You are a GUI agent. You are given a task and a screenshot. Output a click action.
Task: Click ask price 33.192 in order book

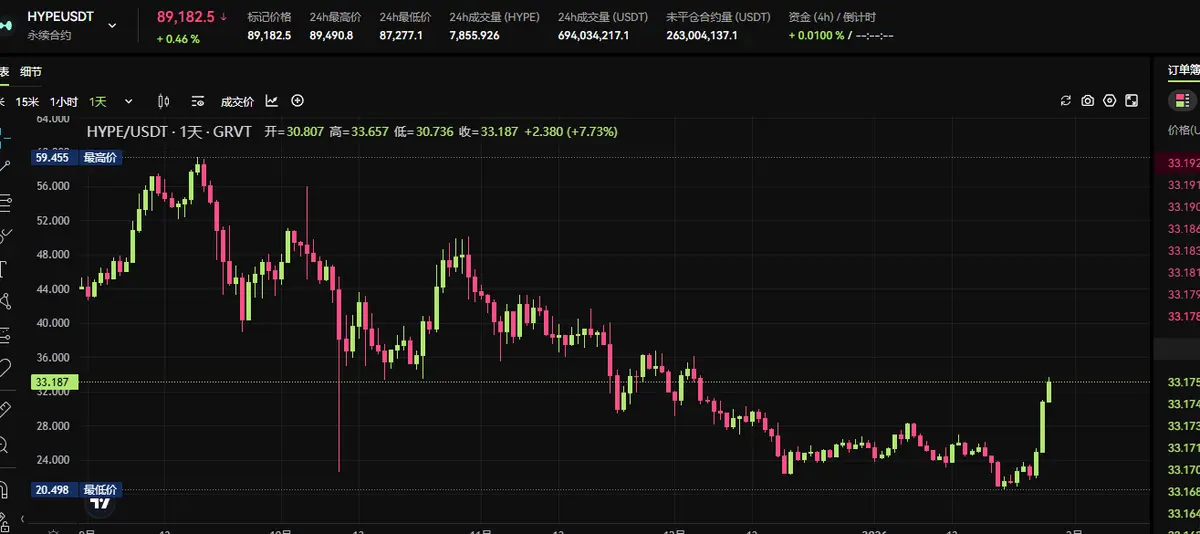(1184, 162)
